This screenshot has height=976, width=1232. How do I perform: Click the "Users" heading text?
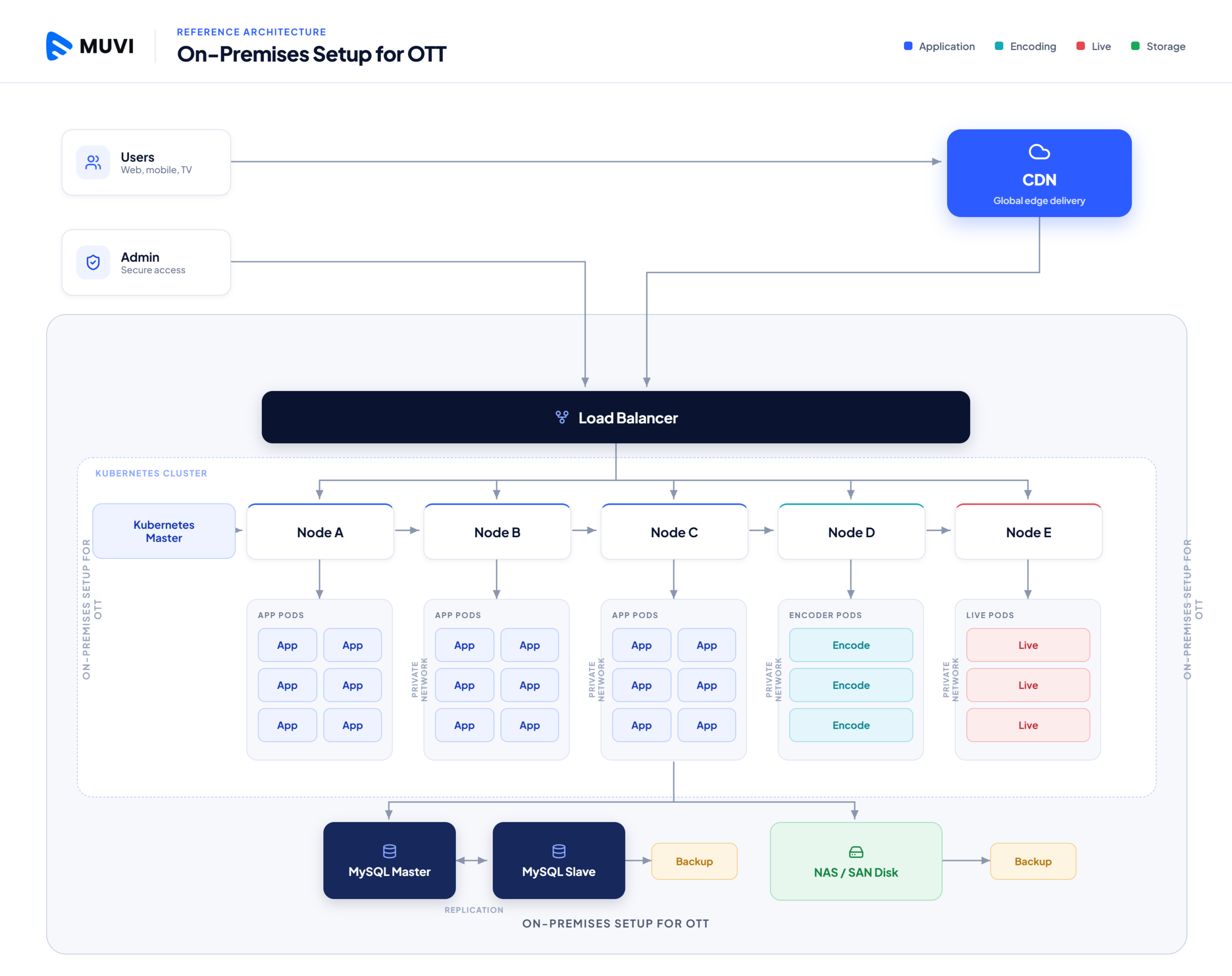click(x=138, y=157)
